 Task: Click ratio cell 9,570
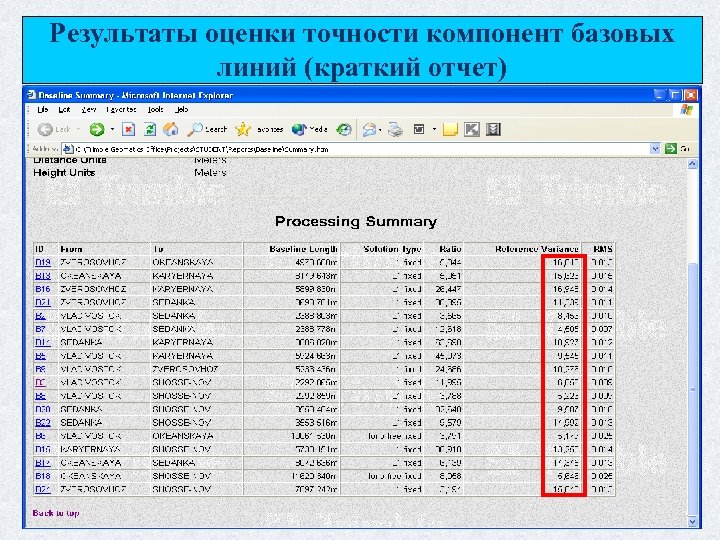click(450, 422)
